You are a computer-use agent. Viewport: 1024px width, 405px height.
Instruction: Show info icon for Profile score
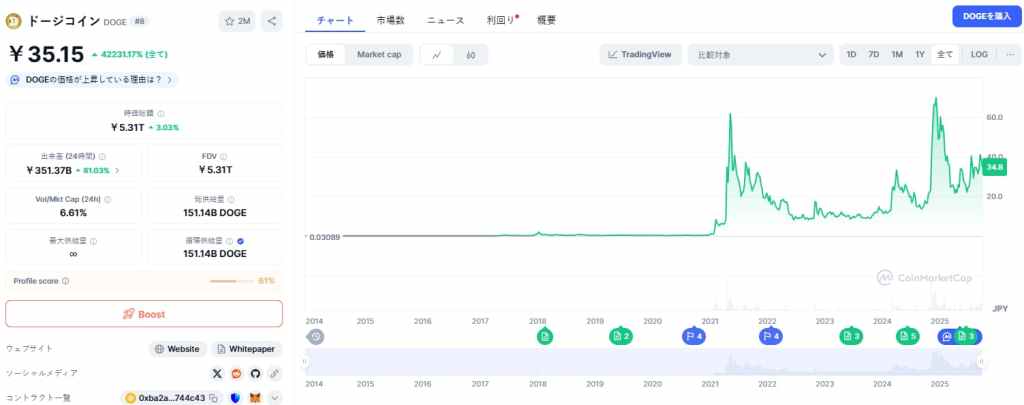pyautogui.click(x=65, y=281)
